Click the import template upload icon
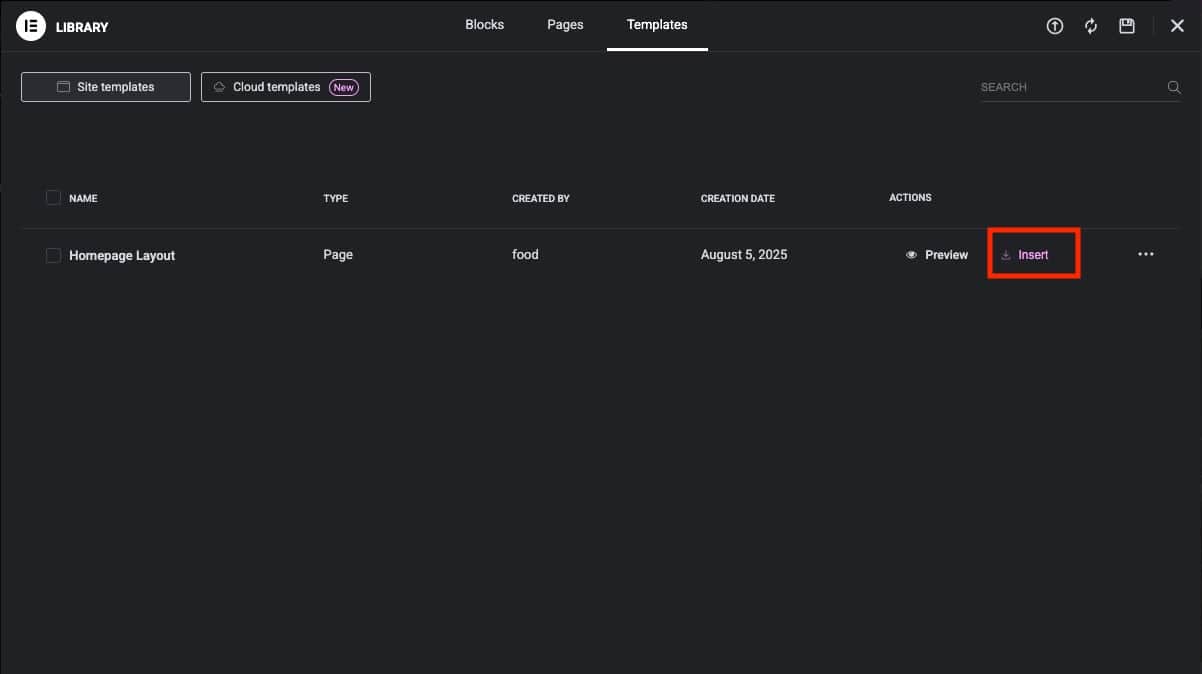This screenshot has width=1202, height=674. [x=1054, y=26]
